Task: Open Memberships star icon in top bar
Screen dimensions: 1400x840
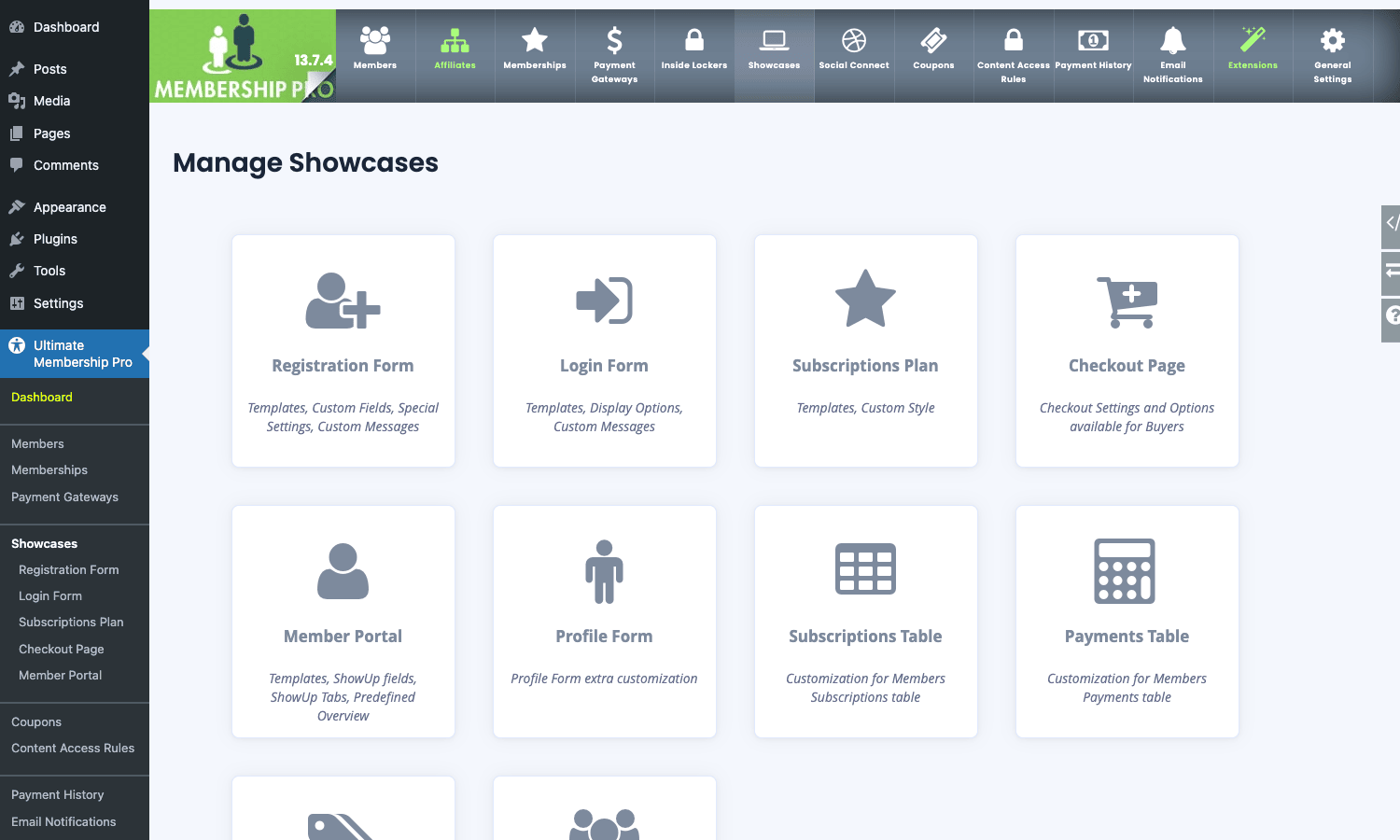Action: pyautogui.click(x=535, y=40)
